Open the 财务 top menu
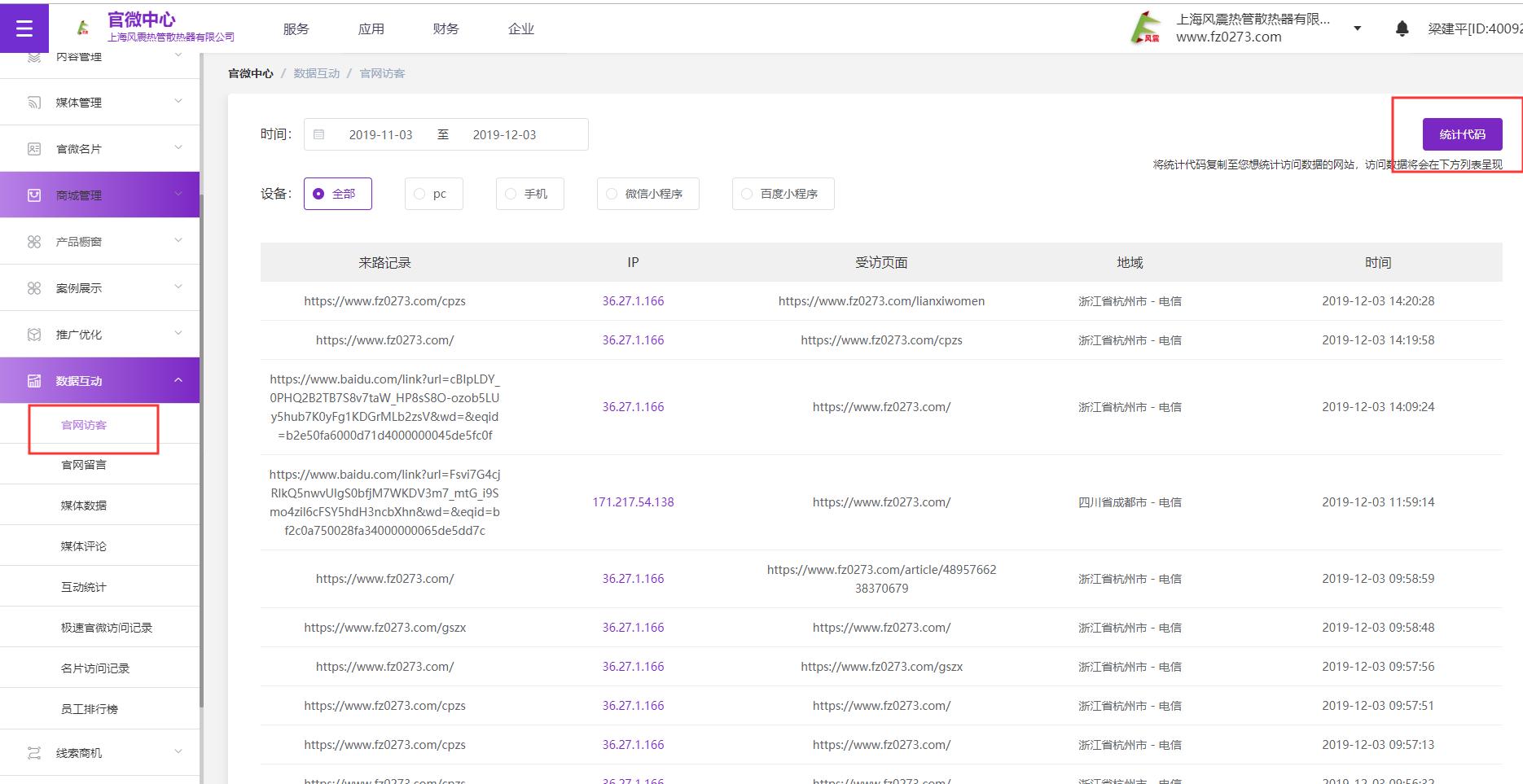The image size is (1523, 784). (445, 29)
